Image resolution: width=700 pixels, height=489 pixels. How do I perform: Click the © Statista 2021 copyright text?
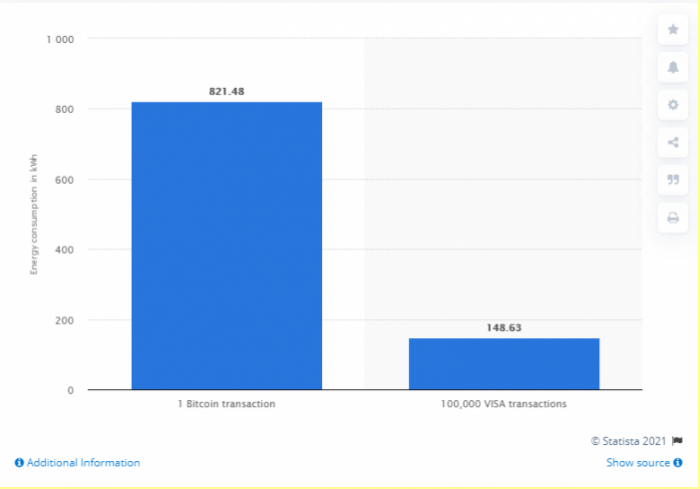coord(629,440)
